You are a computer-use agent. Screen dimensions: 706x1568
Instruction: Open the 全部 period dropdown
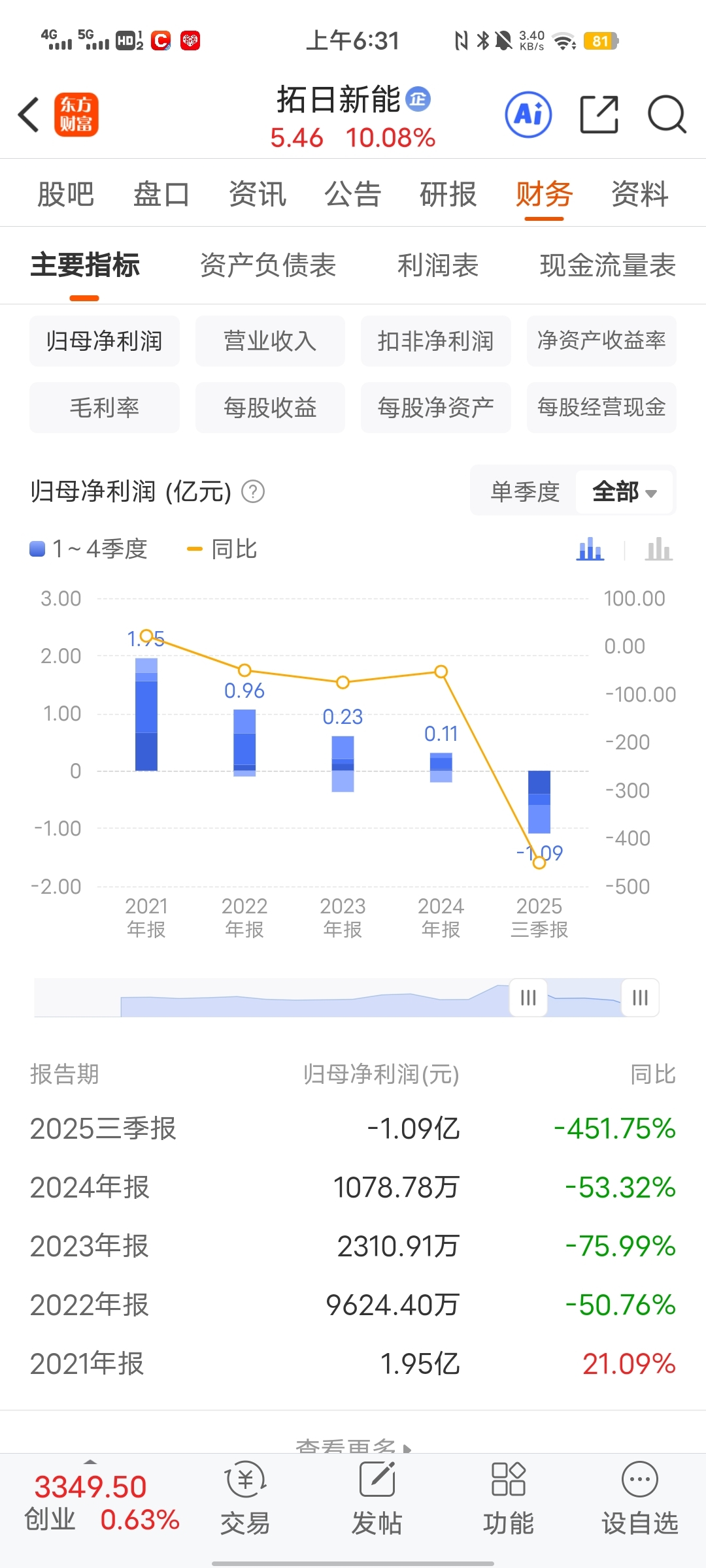tap(624, 491)
